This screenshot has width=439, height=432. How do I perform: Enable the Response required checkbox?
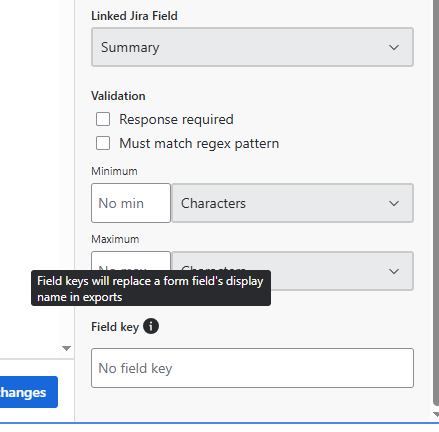coord(103,119)
